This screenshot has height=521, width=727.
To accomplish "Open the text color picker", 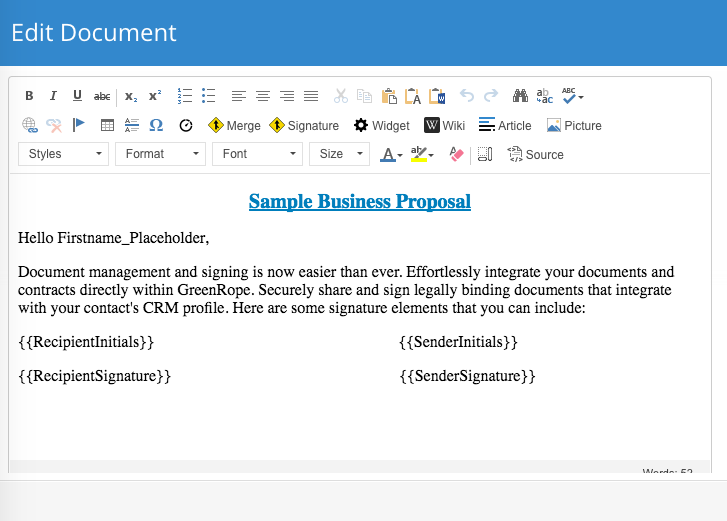I will [391, 154].
